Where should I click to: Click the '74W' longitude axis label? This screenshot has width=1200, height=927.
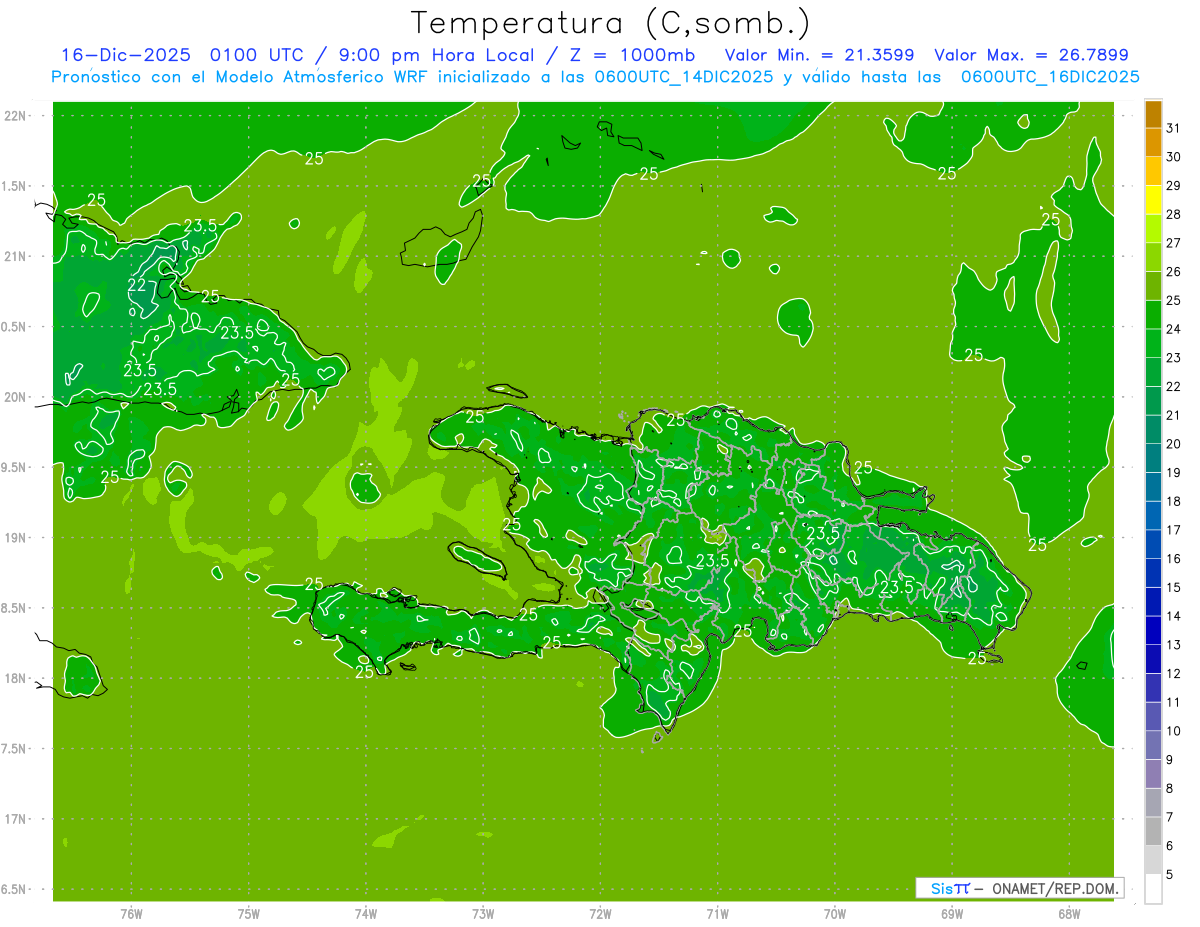point(366,914)
